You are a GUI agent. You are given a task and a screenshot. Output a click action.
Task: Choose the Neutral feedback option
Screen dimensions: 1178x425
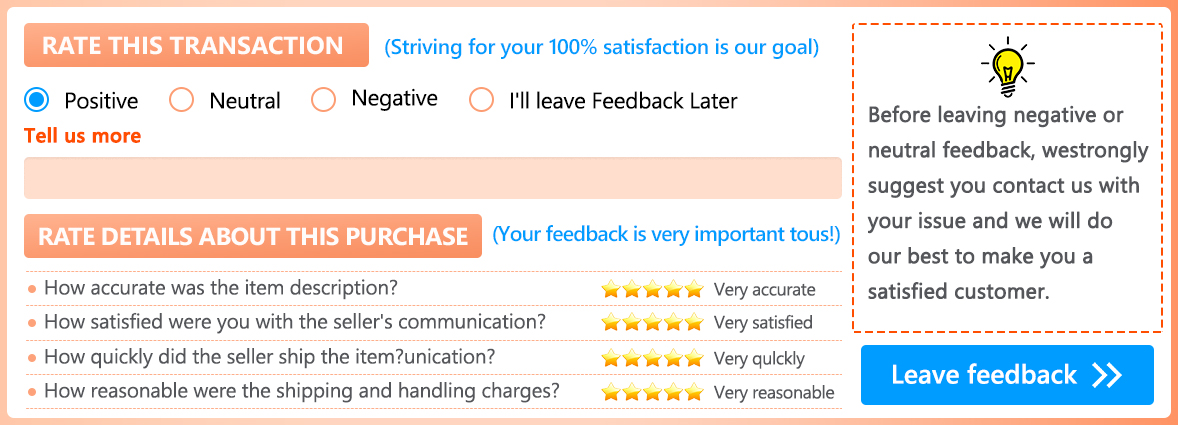point(181,100)
